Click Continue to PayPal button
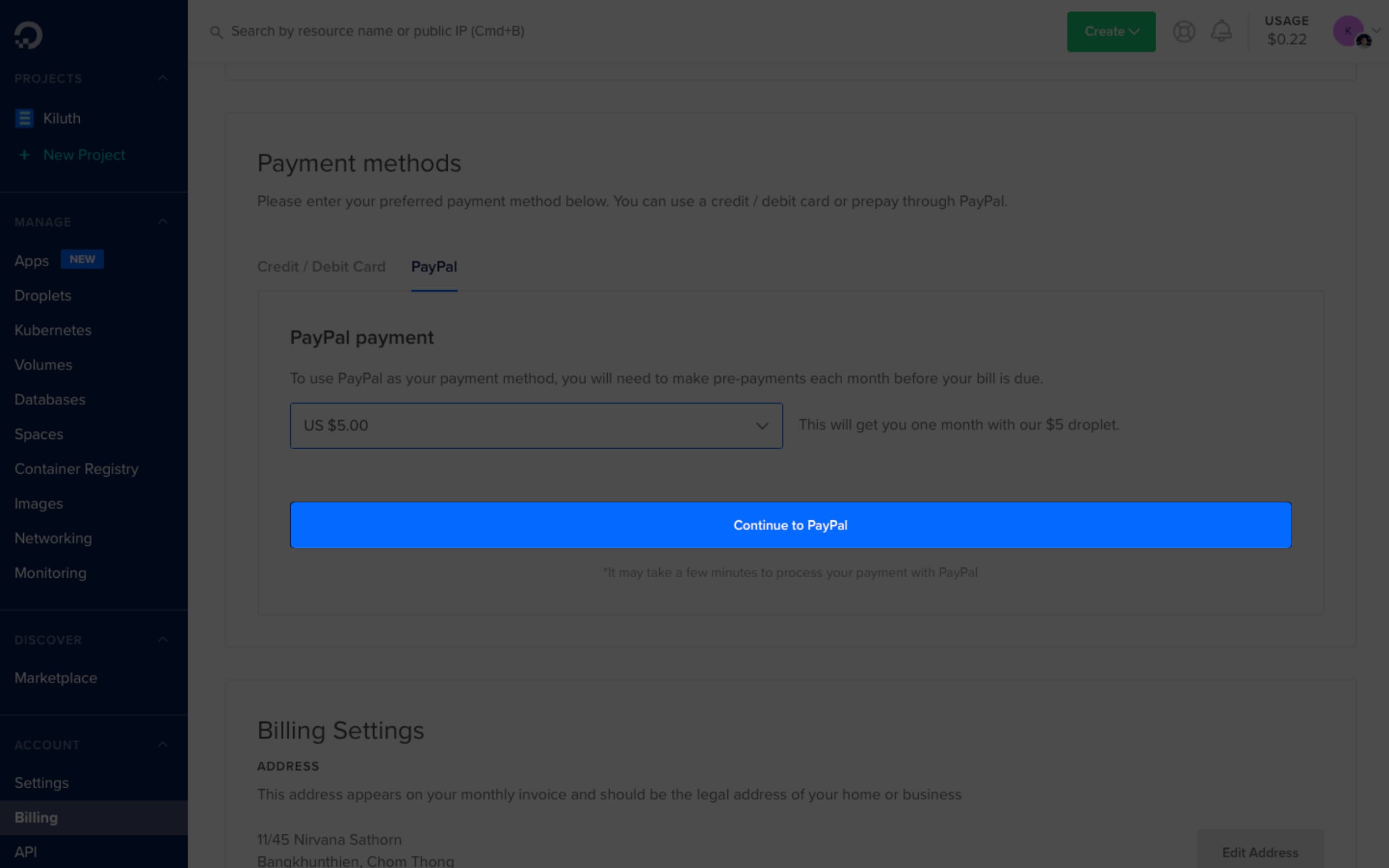The height and width of the screenshot is (868, 1389). click(791, 525)
